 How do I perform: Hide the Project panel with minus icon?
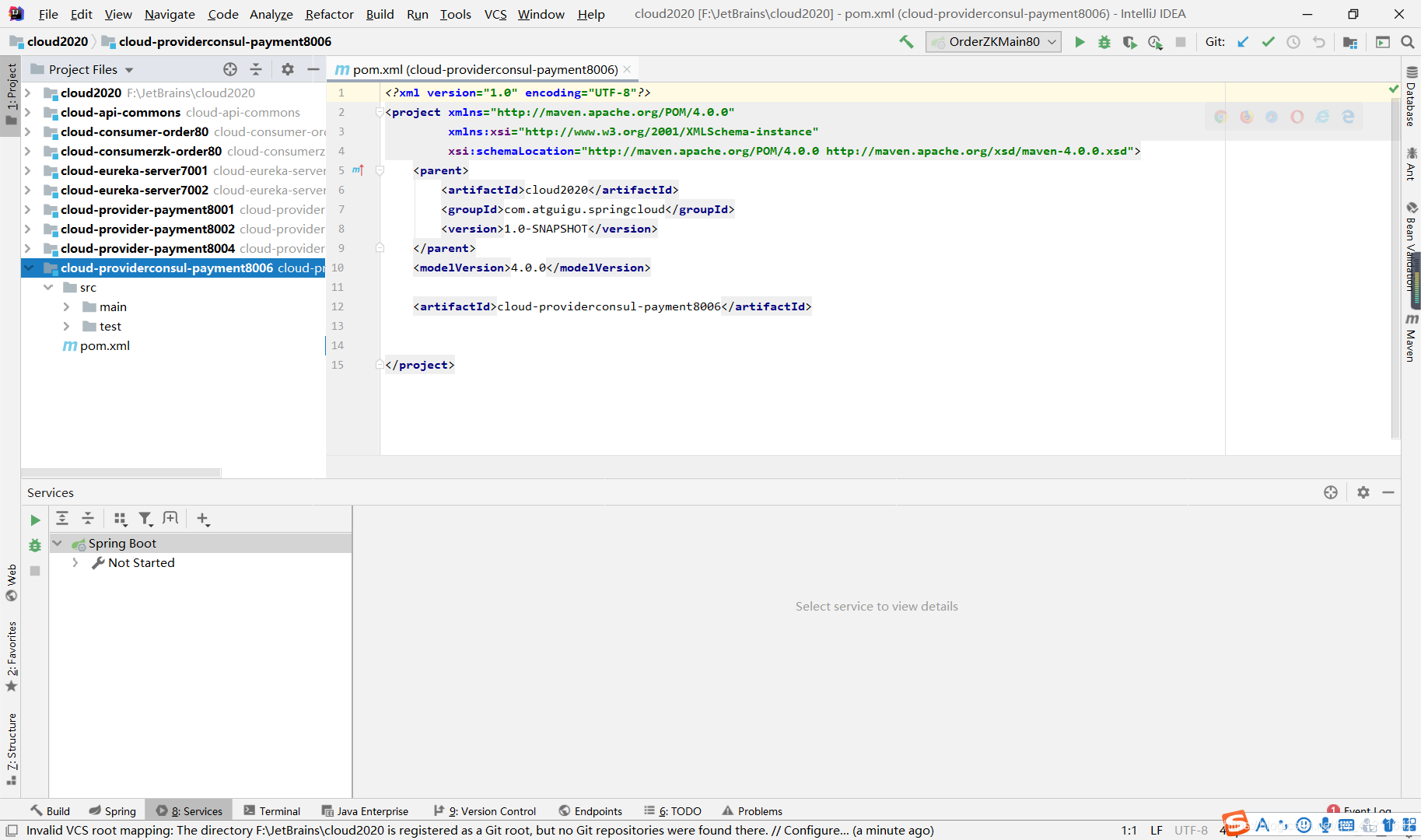pyautogui.click(x=313, y=69)
